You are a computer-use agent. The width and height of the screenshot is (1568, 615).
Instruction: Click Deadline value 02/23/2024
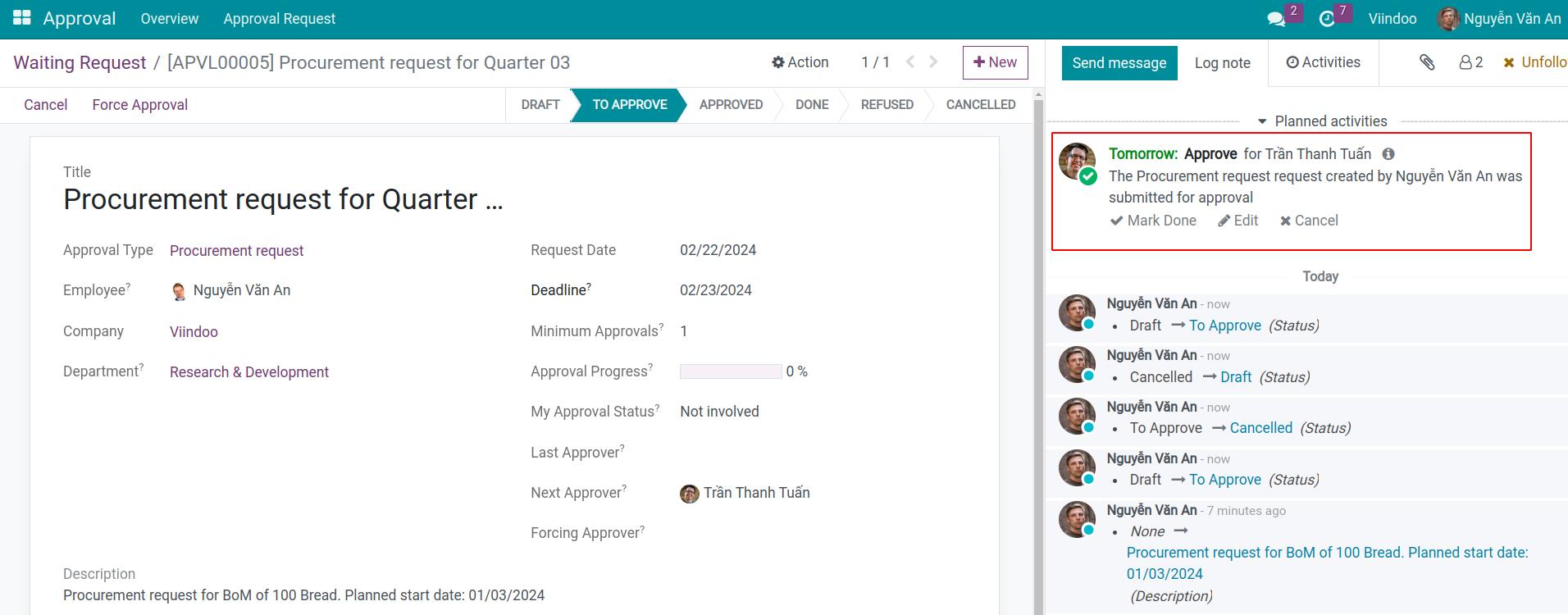click(x=715, y=290)
